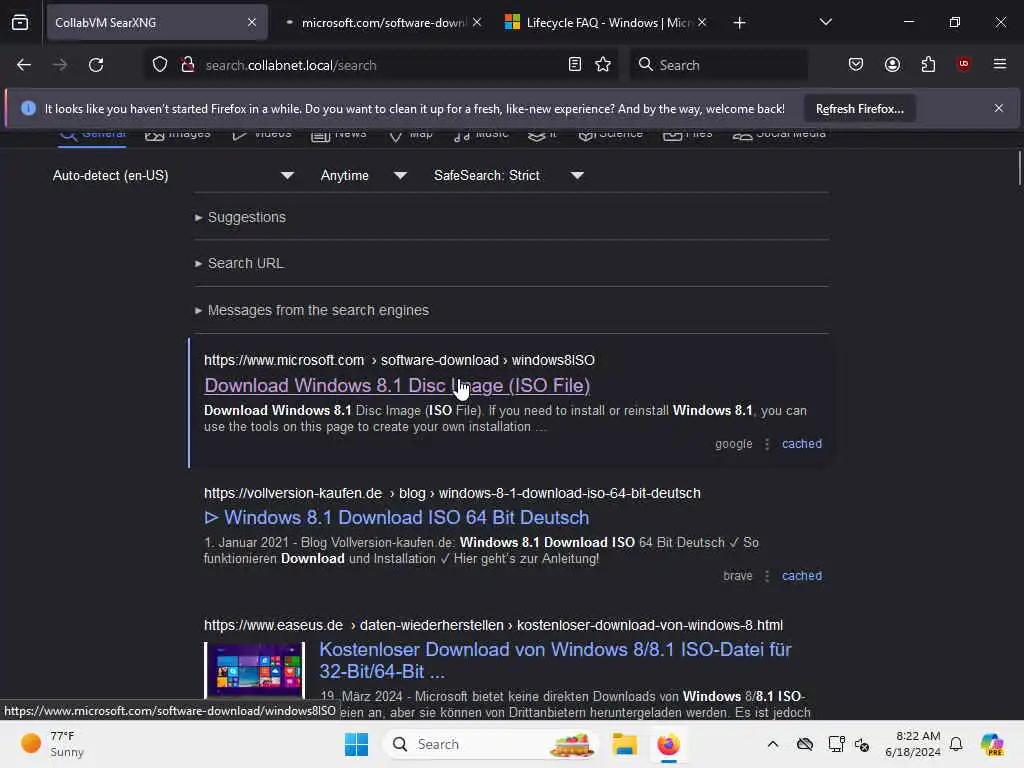The height and width of the screenshot is (768, 1024).
Task: Dismiss the Firefox refresh notification bar
Action: pos(999,108)
